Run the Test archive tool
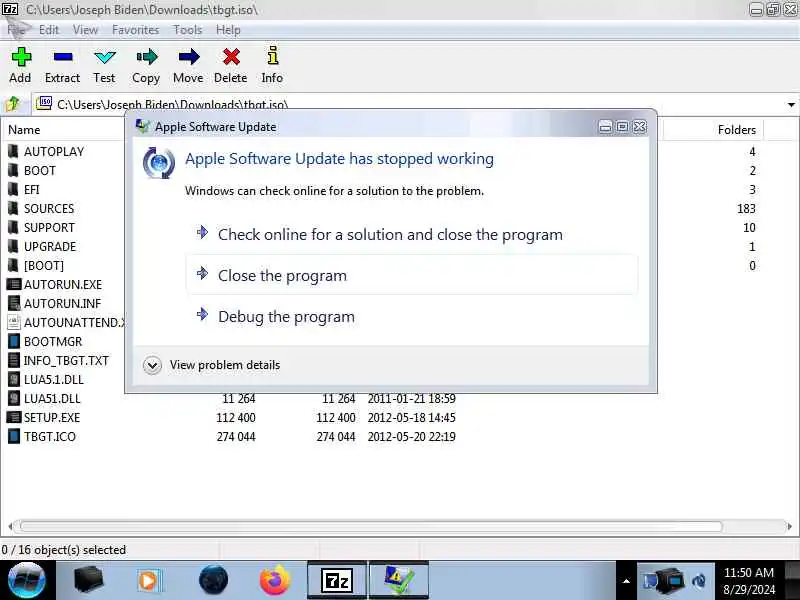800x600 pixels. tap(104, 65)
